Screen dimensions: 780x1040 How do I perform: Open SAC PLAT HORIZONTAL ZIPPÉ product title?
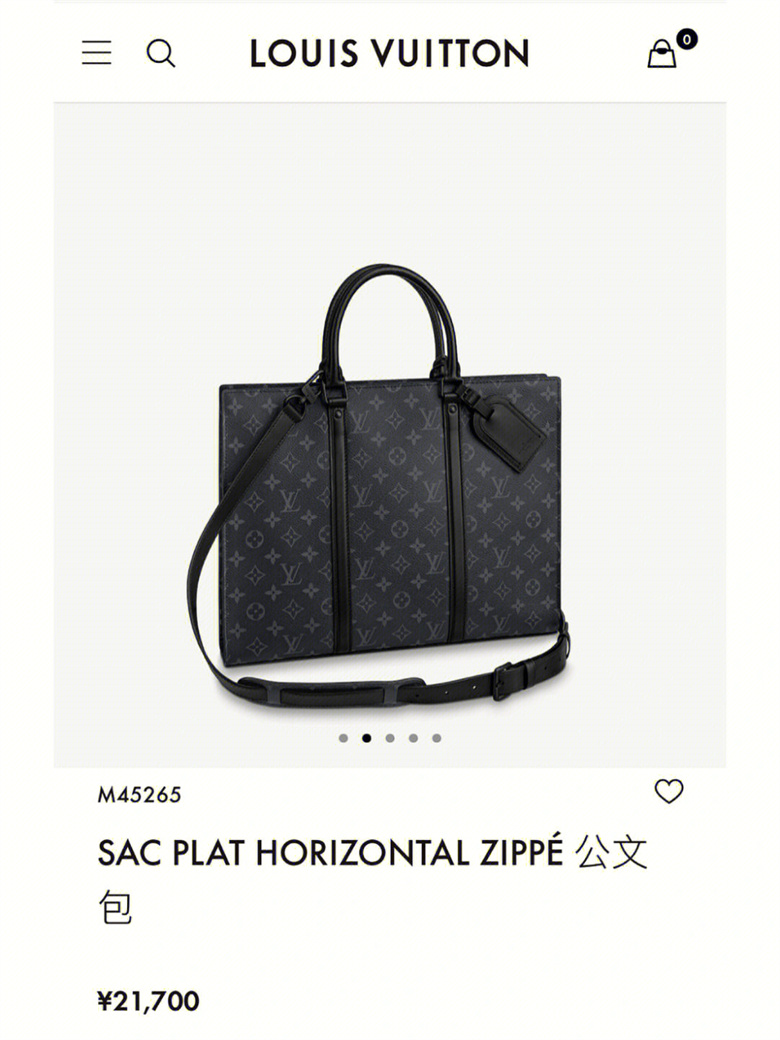372,879
